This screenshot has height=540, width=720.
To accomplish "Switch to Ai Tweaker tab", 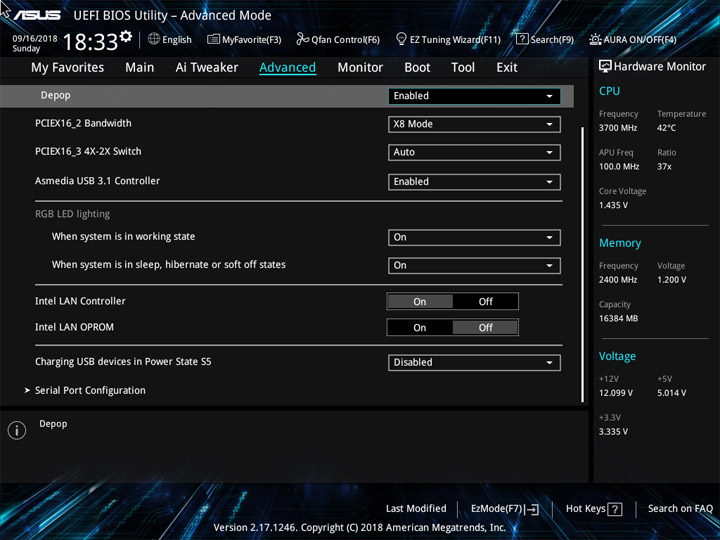I will (x=207, y=68).
